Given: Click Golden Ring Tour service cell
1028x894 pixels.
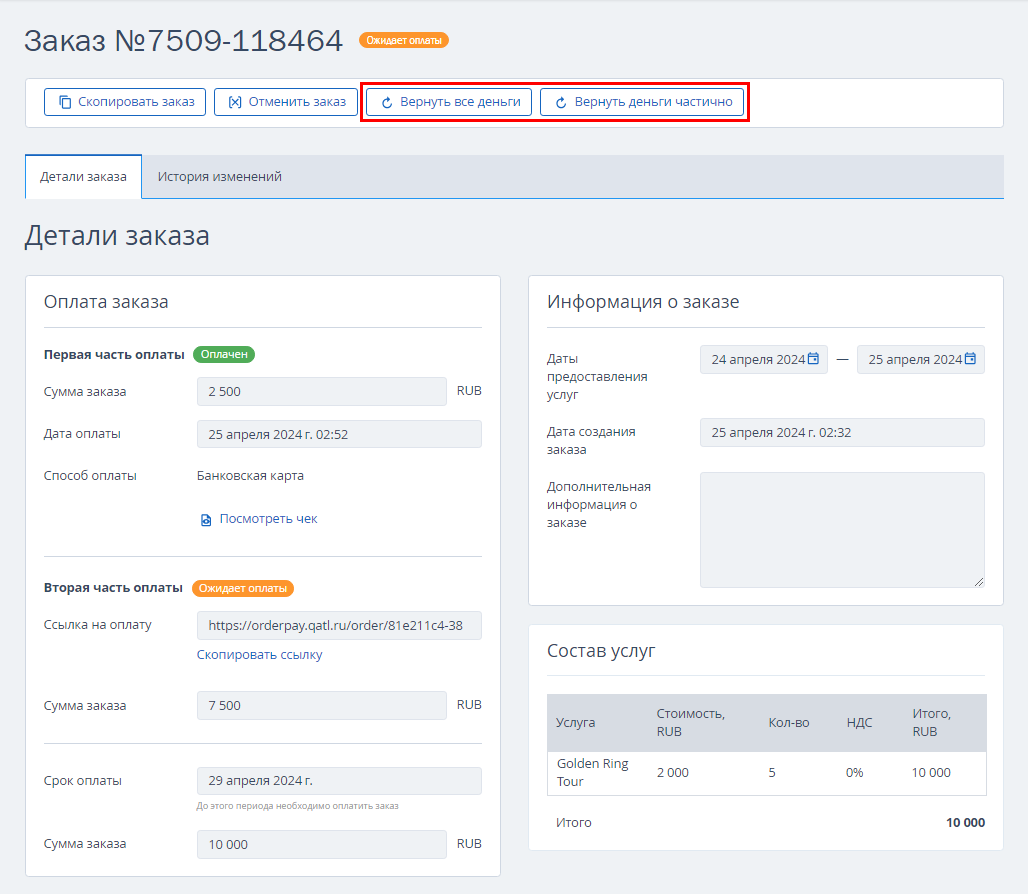Looking at the screenshot, I should click(x=593, y=773).
